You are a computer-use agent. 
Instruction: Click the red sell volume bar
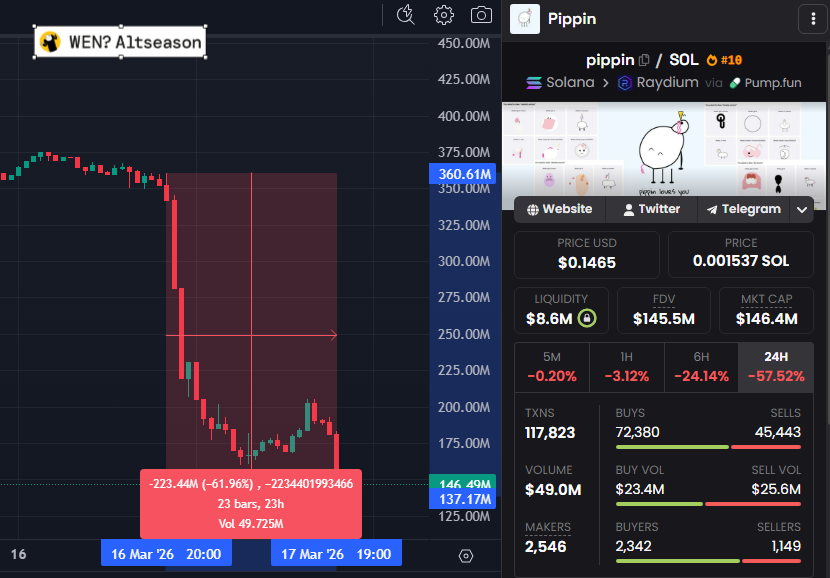click(x=753, y=504)
